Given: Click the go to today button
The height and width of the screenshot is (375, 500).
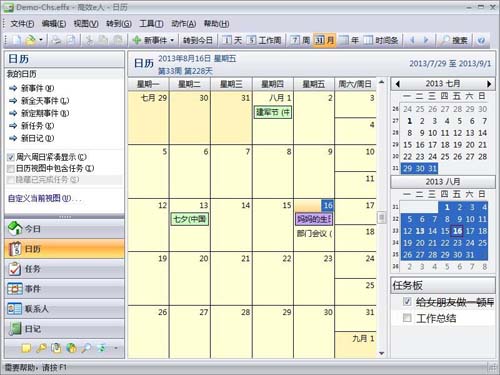Looking at the screenshot, I should coord(197,40).
